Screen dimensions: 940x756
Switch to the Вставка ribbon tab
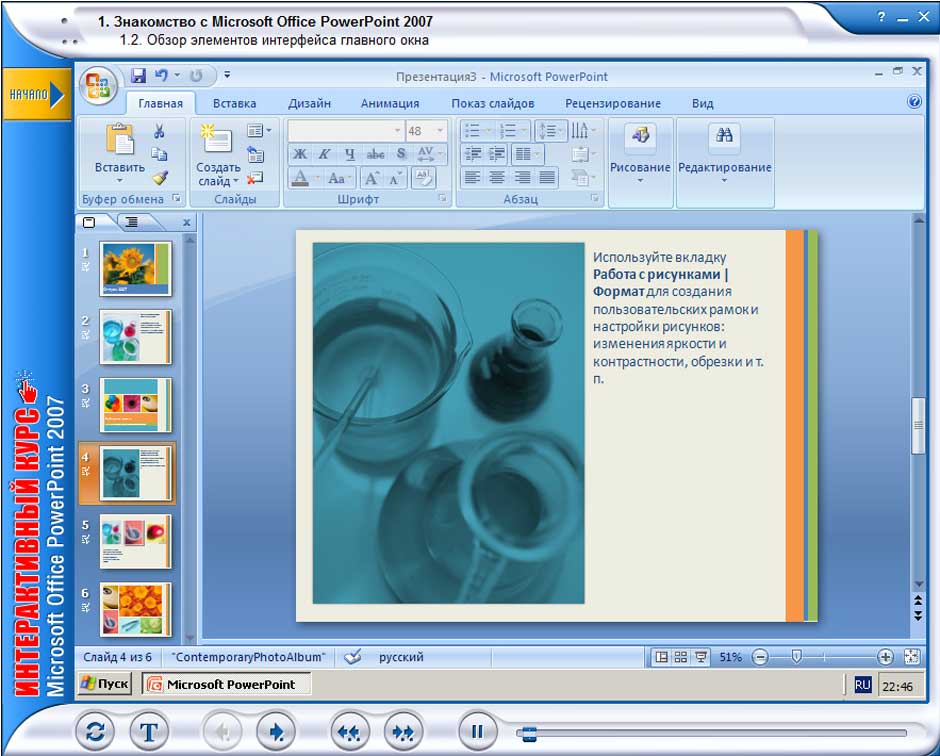click(x=234, y=103)
